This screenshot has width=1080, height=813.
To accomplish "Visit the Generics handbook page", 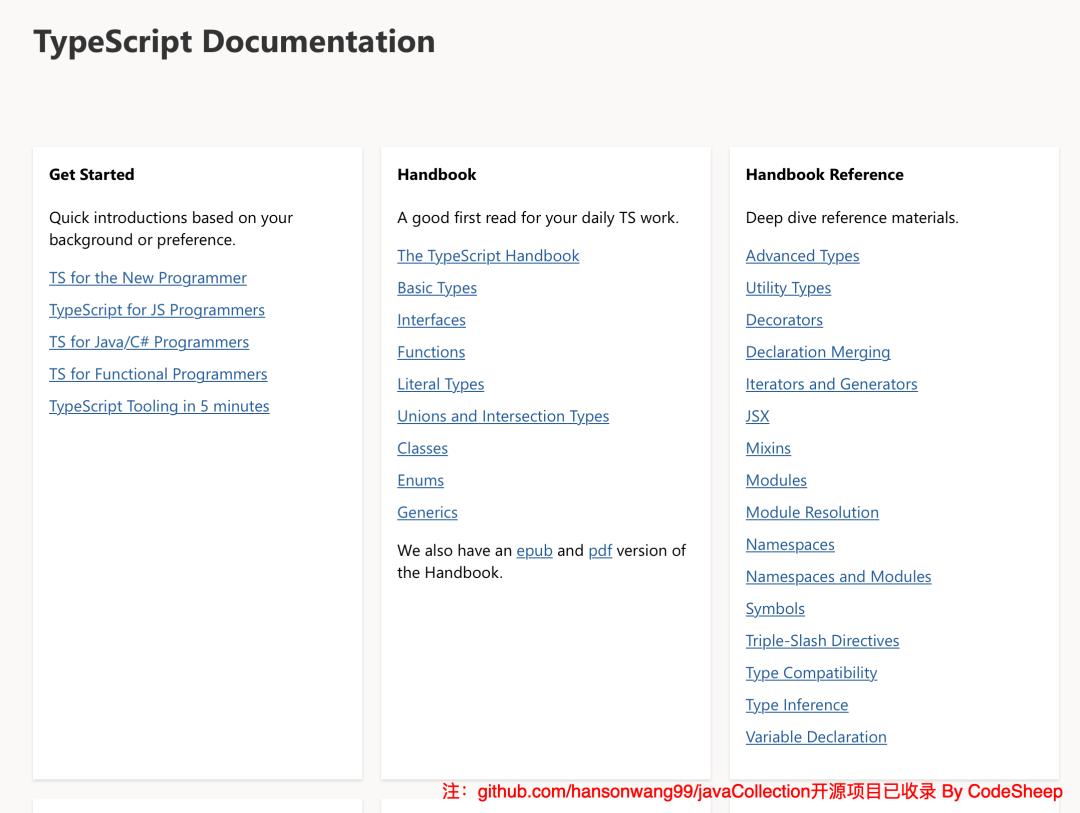I will point(427,512).
